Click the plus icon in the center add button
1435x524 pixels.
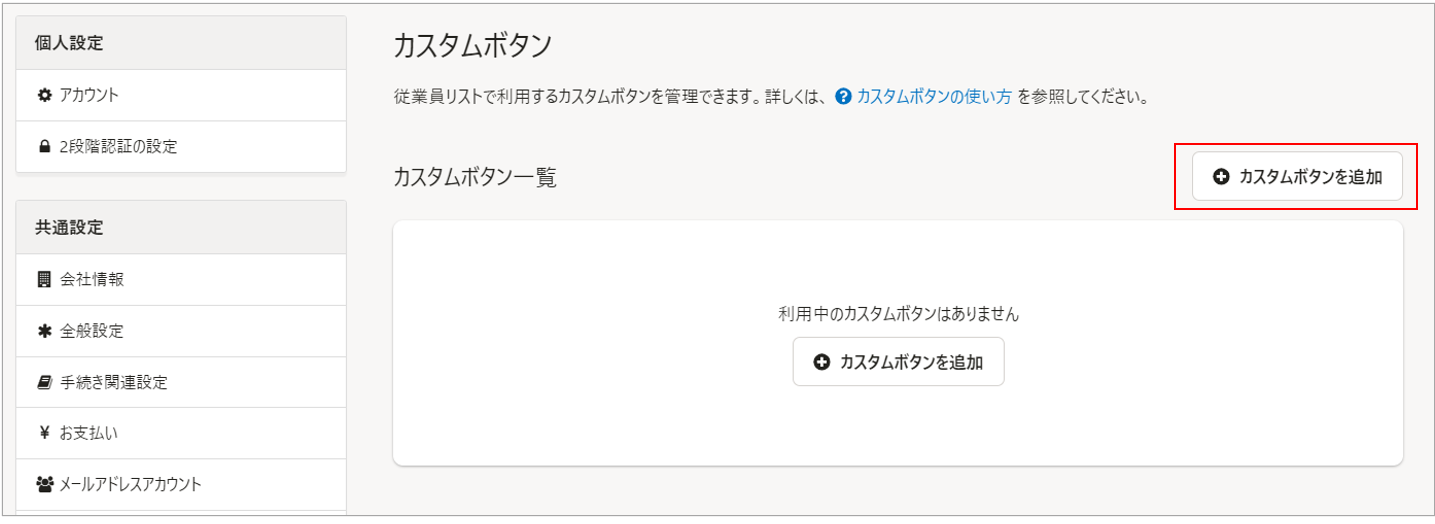(822, 363)
